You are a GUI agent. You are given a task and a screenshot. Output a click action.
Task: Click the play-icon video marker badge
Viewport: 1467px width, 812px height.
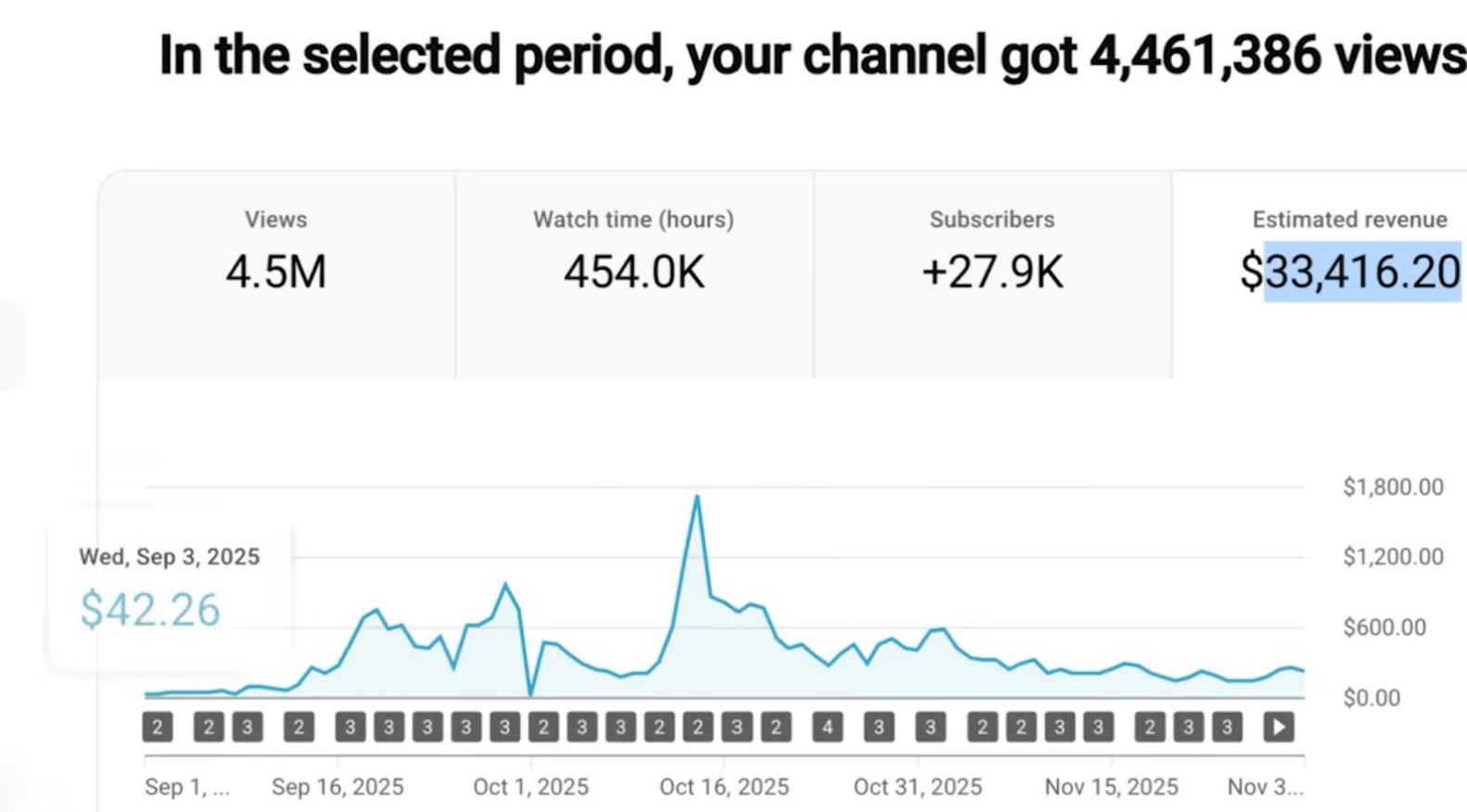click(x=1279, y=728)
